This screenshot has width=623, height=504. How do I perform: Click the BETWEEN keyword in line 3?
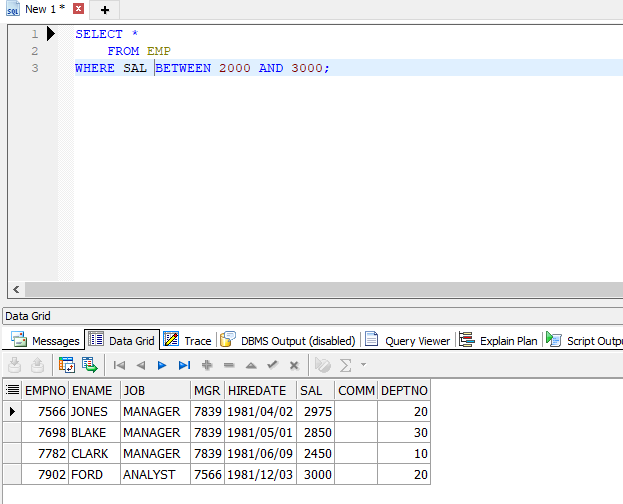click(x=183, y=68)
